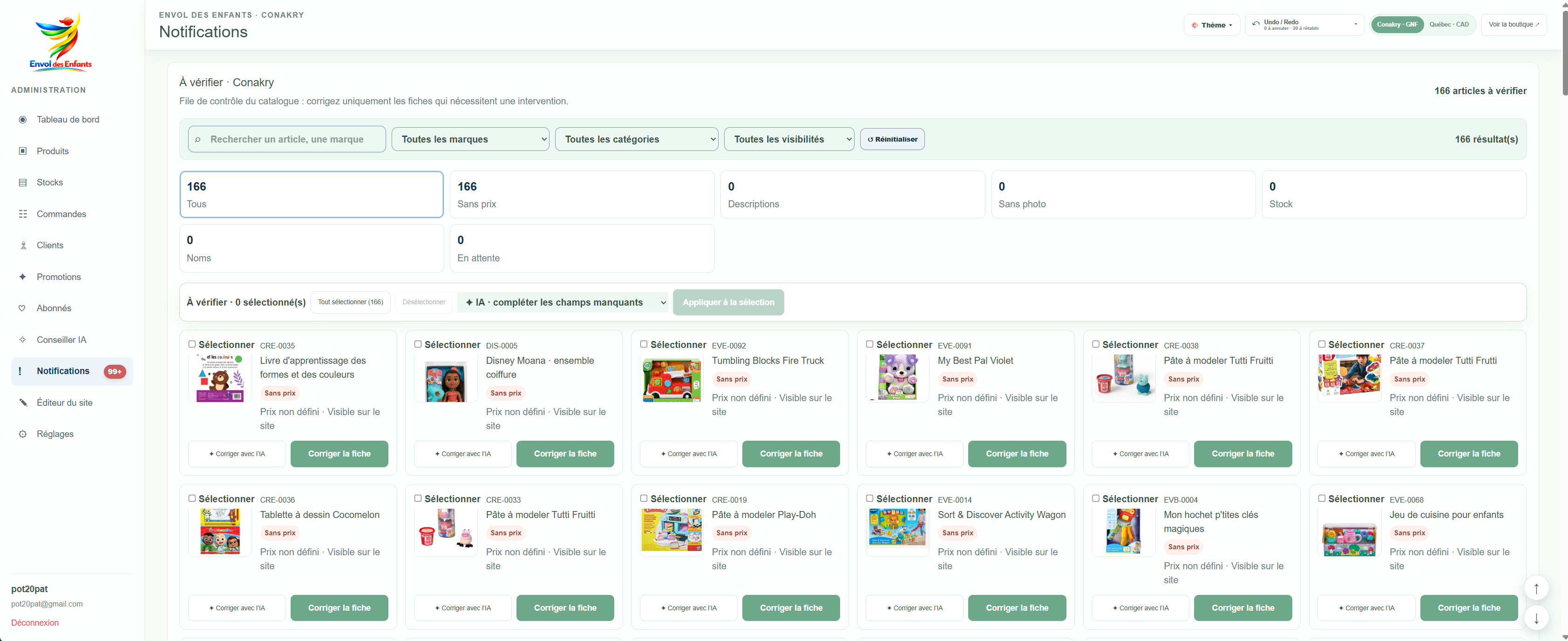Viewport: 1568px width, 641px height.
Task: Click the Conseiller IA sparkle icon
Action: (22, 340)
